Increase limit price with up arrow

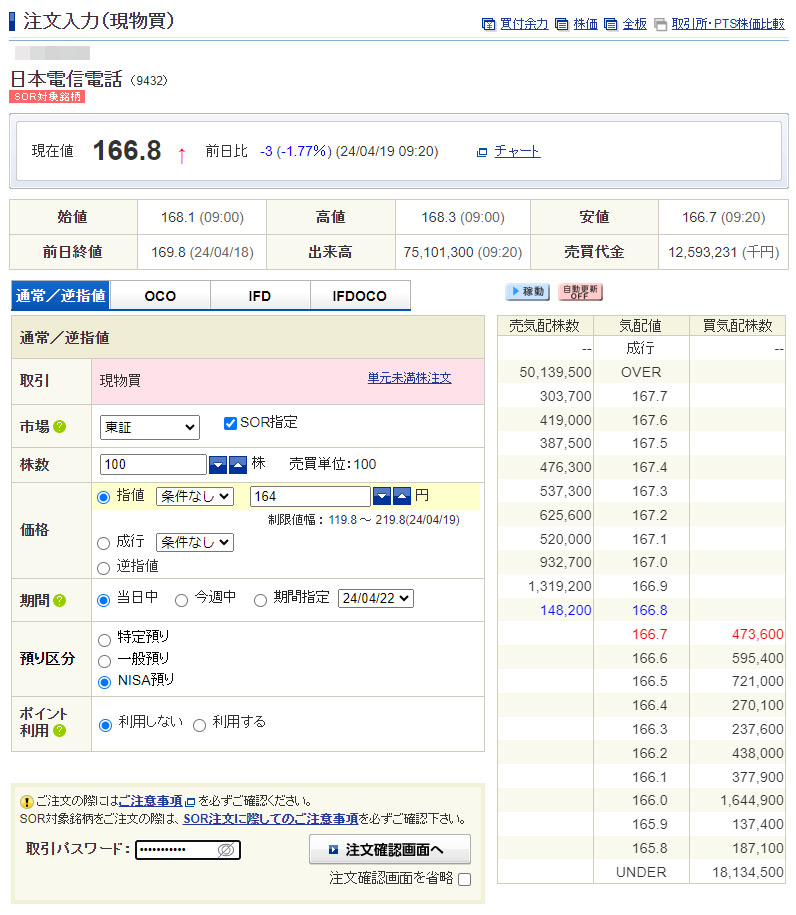tap(401, 497)
